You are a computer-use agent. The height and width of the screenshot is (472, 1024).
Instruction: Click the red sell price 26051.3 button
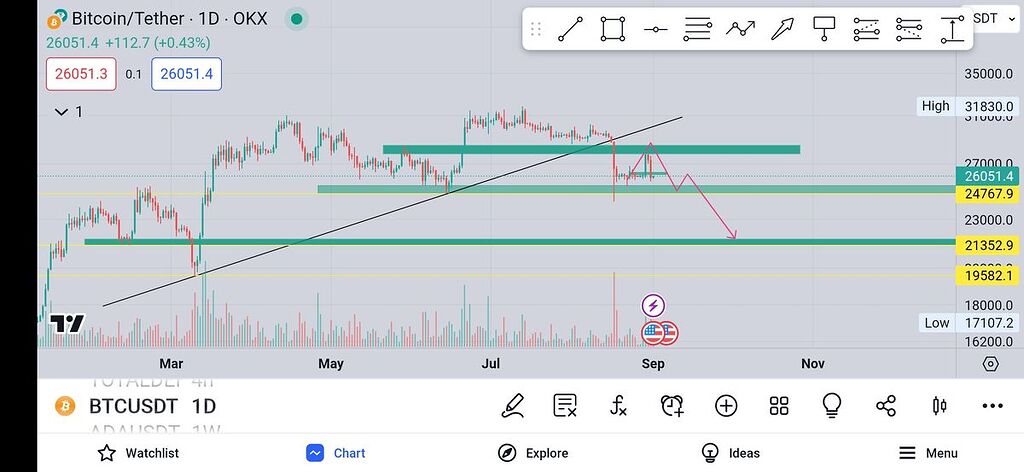[80, 74]
